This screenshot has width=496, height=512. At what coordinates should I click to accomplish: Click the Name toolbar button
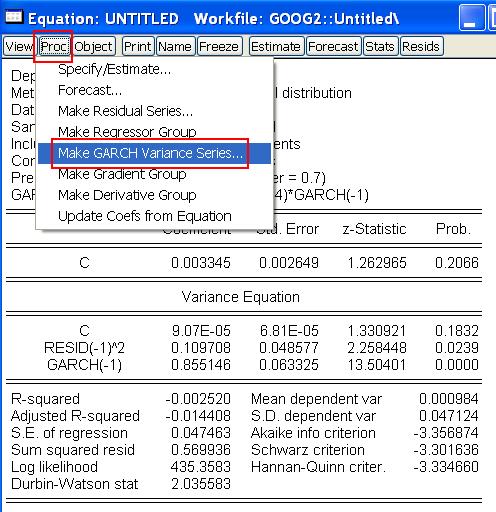pos(174,46)
